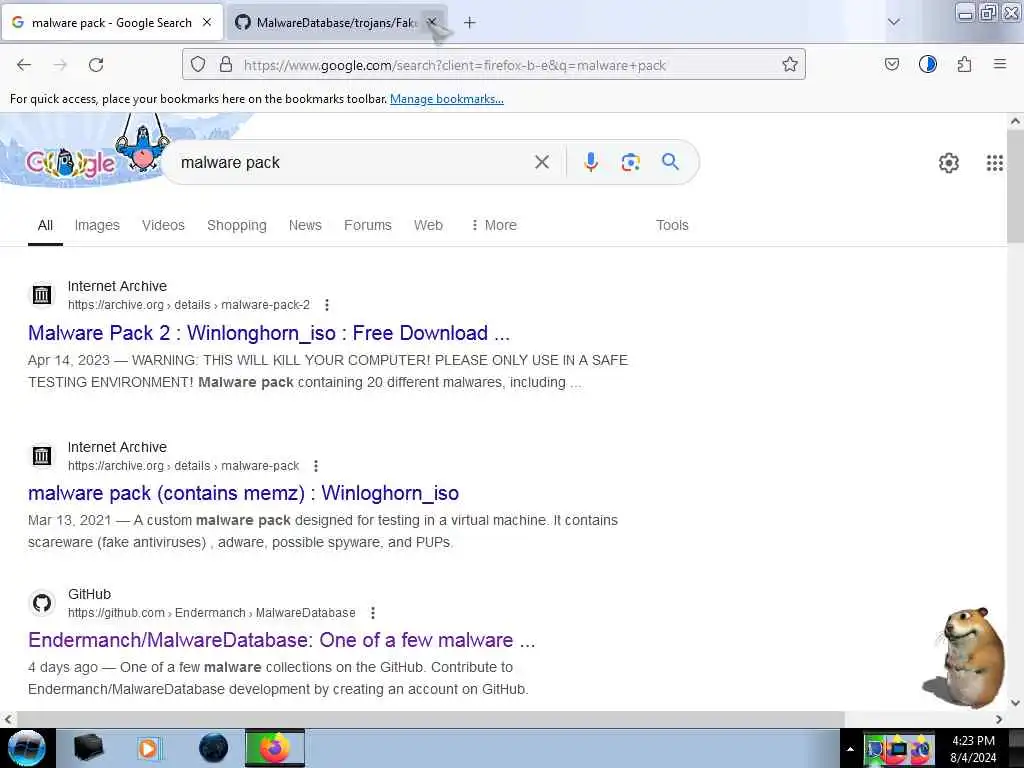Open options for Malware Pack 2 result
The width and height of the screenshot is (1024, 768).
tap(327, 305)
